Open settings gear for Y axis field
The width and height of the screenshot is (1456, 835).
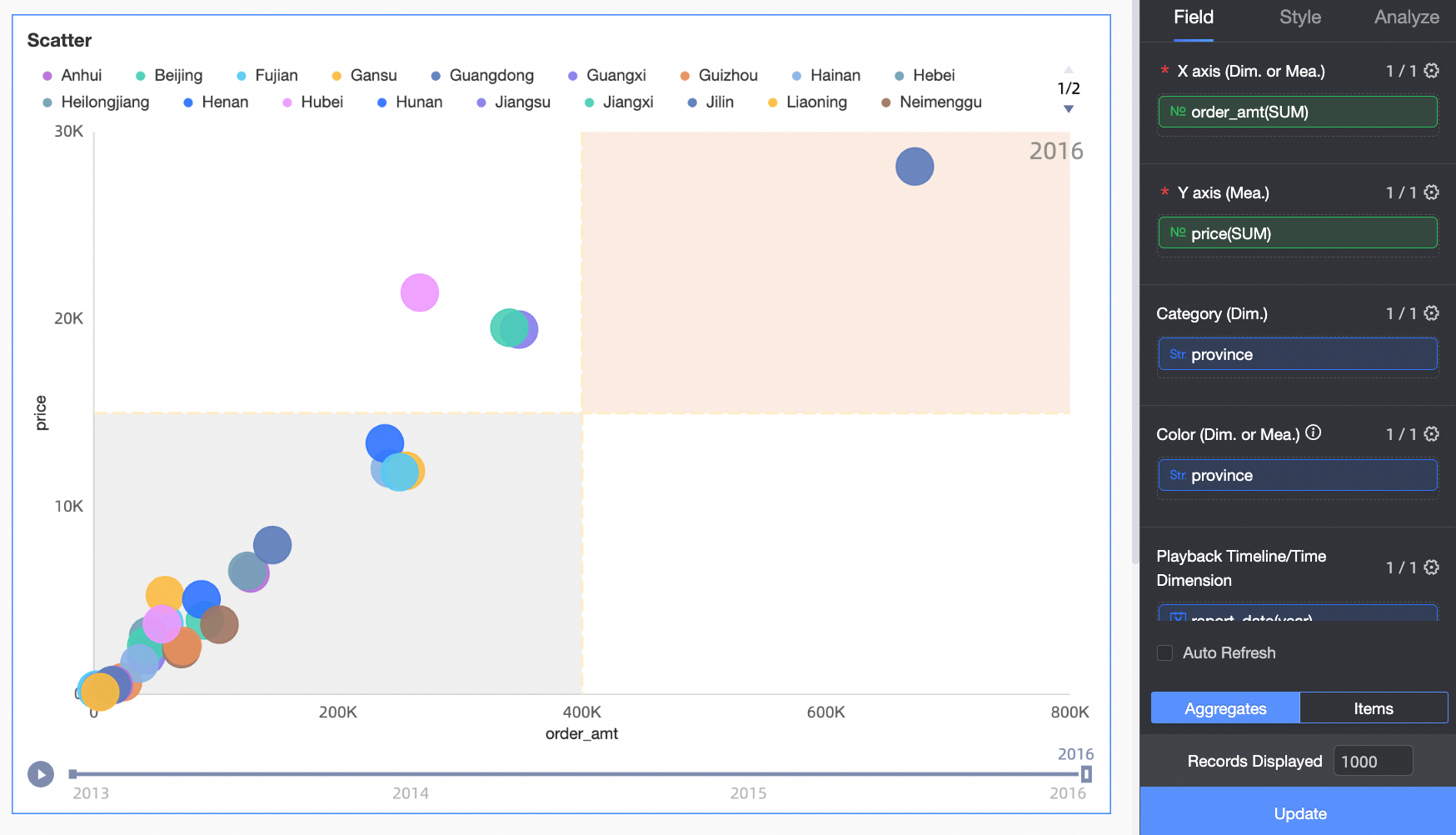click(x=1431, y=192)
